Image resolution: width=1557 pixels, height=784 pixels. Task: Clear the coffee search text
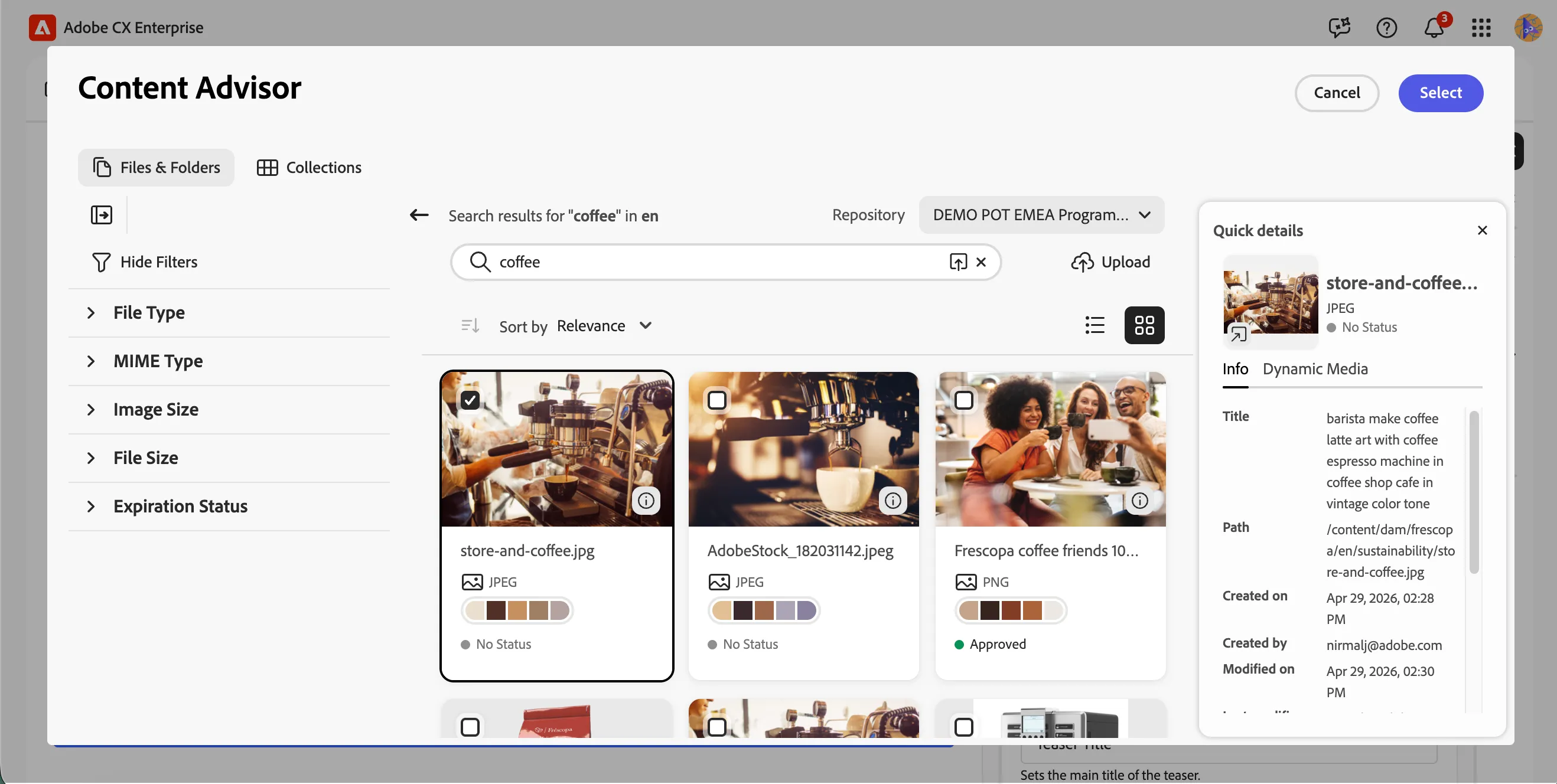(981, 262)
